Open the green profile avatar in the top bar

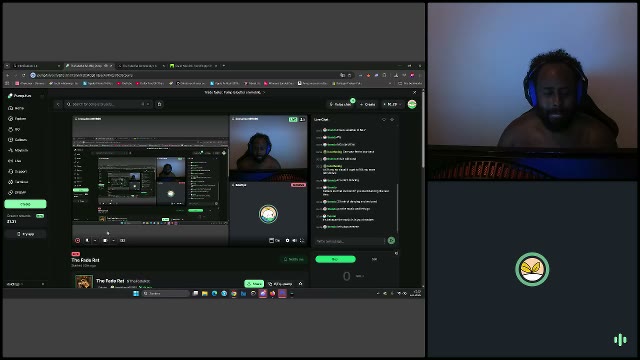(412, 104)
